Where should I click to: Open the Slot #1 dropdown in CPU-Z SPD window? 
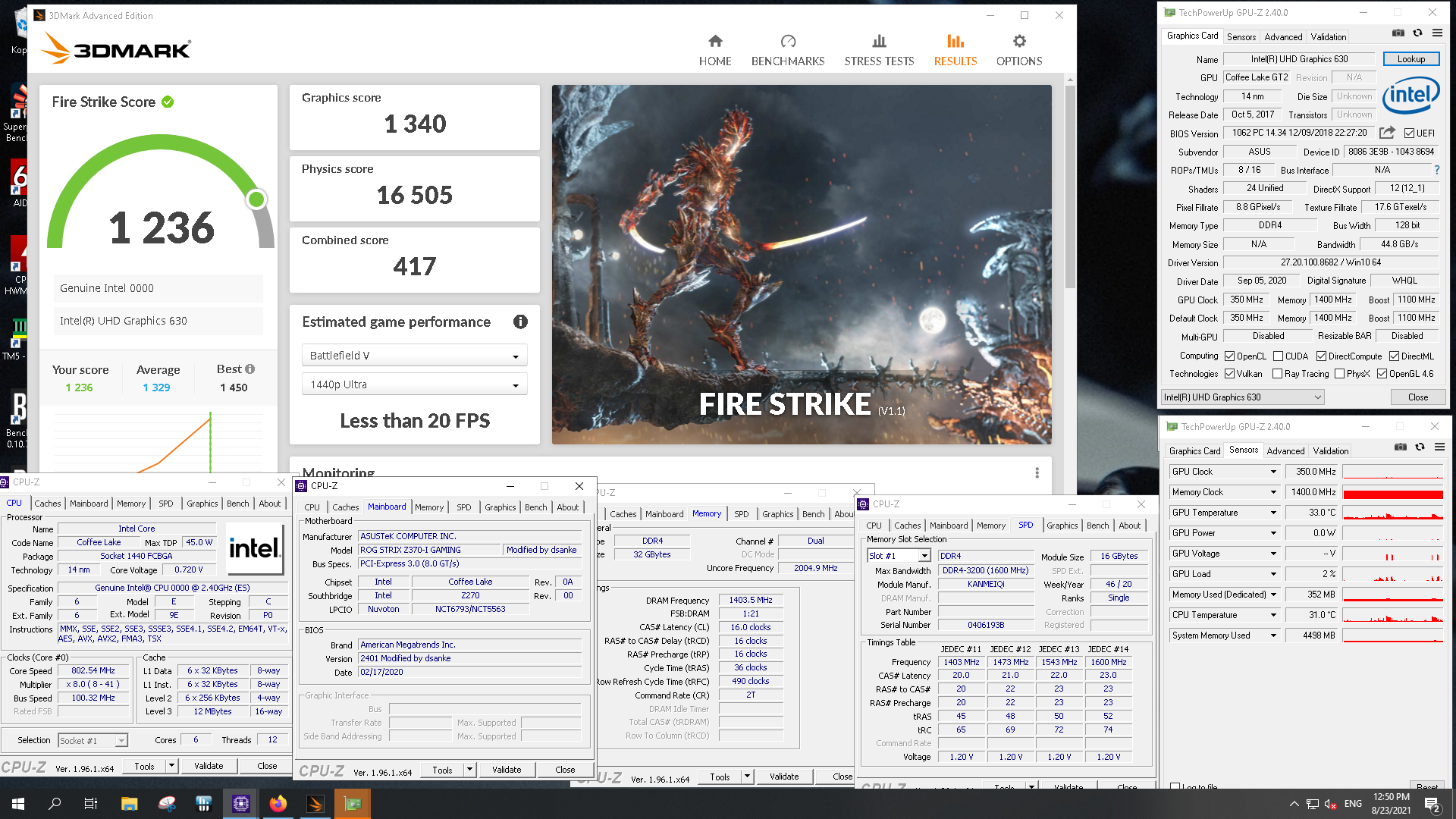[899, 556]
